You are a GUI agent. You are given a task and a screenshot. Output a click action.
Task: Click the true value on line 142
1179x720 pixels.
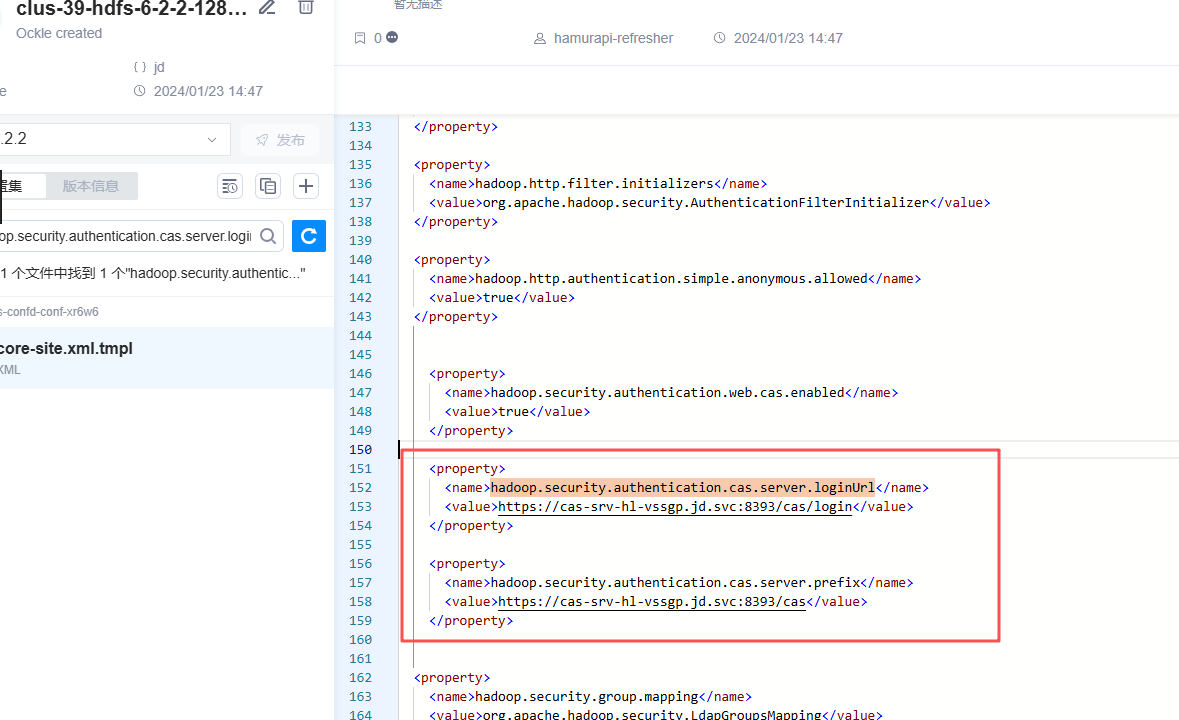(x=499, y=298)
